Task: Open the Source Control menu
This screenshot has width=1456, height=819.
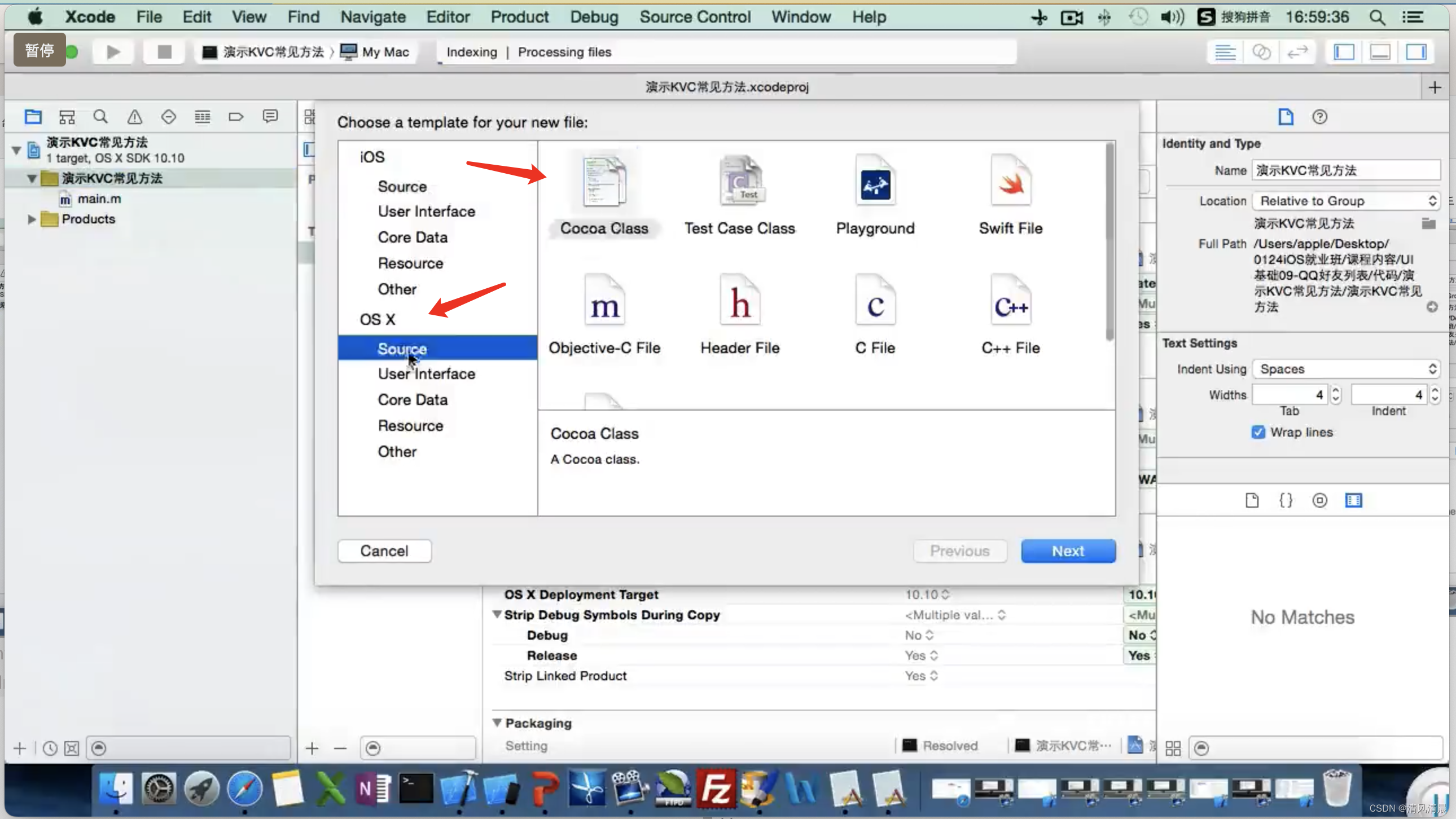Action: point(695,17)
